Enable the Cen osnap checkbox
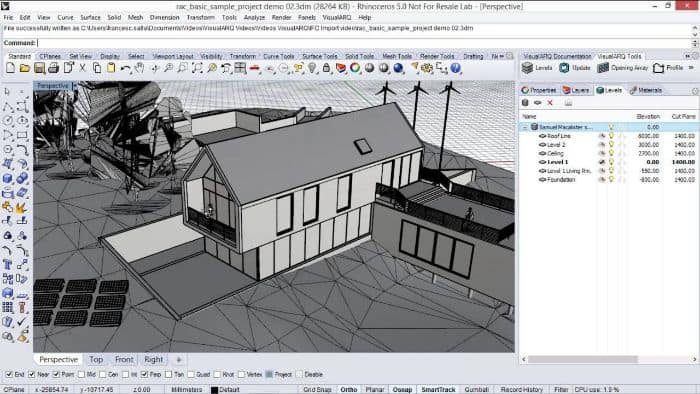 pyautogui.click(x=103, y=374)
